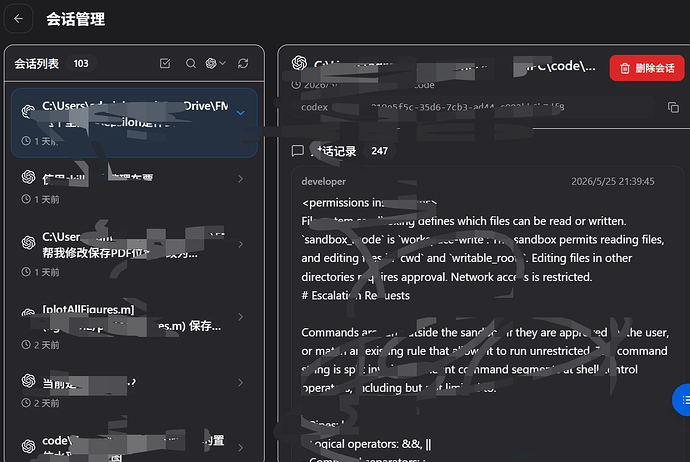Click the conversation record chat icon
This screenshot has height=462, width=690.
(298, 151)
